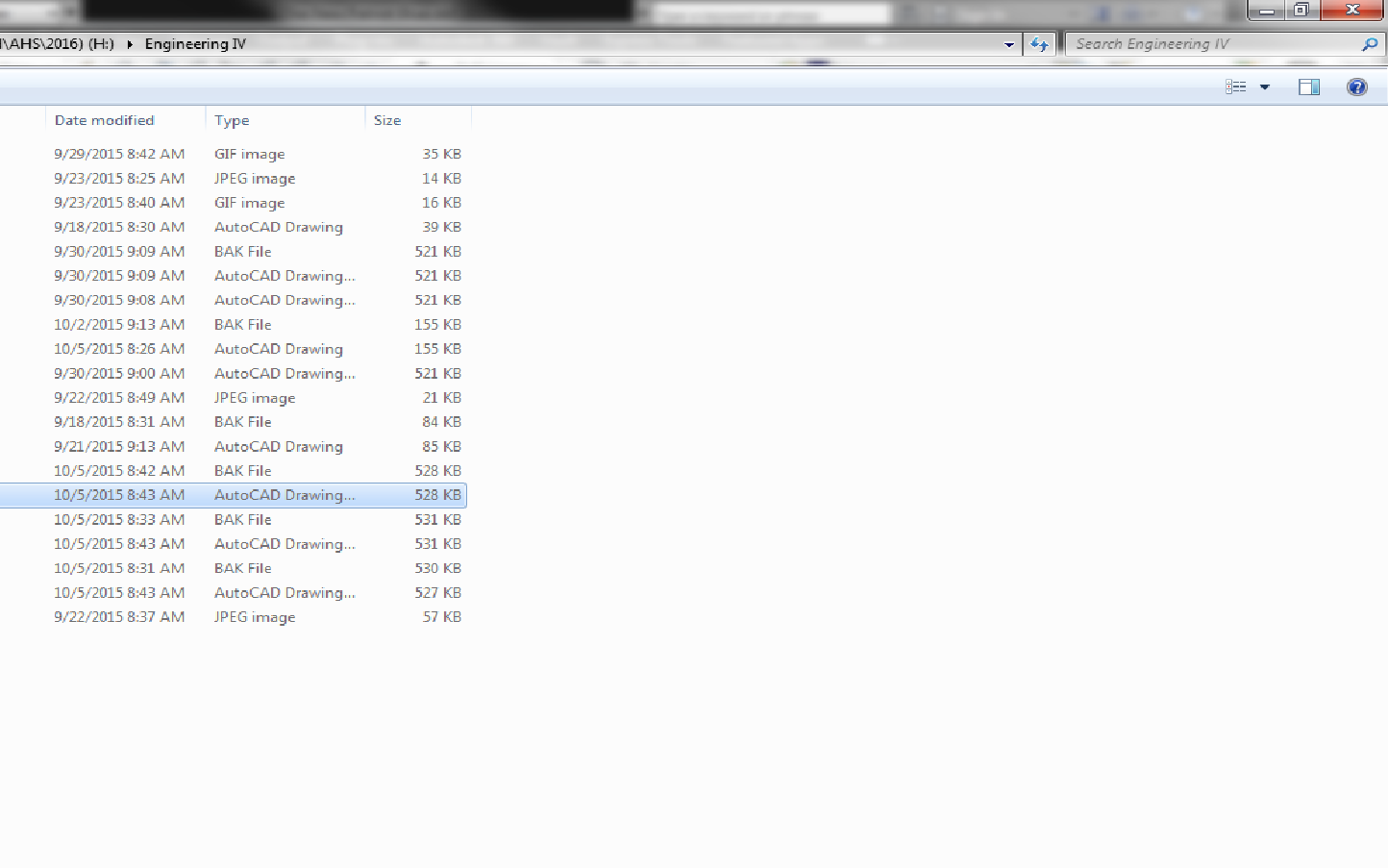Select the BAK File sized 84 KB
Viewport: 1388px width, 868px height.
[x=233, y=422]
